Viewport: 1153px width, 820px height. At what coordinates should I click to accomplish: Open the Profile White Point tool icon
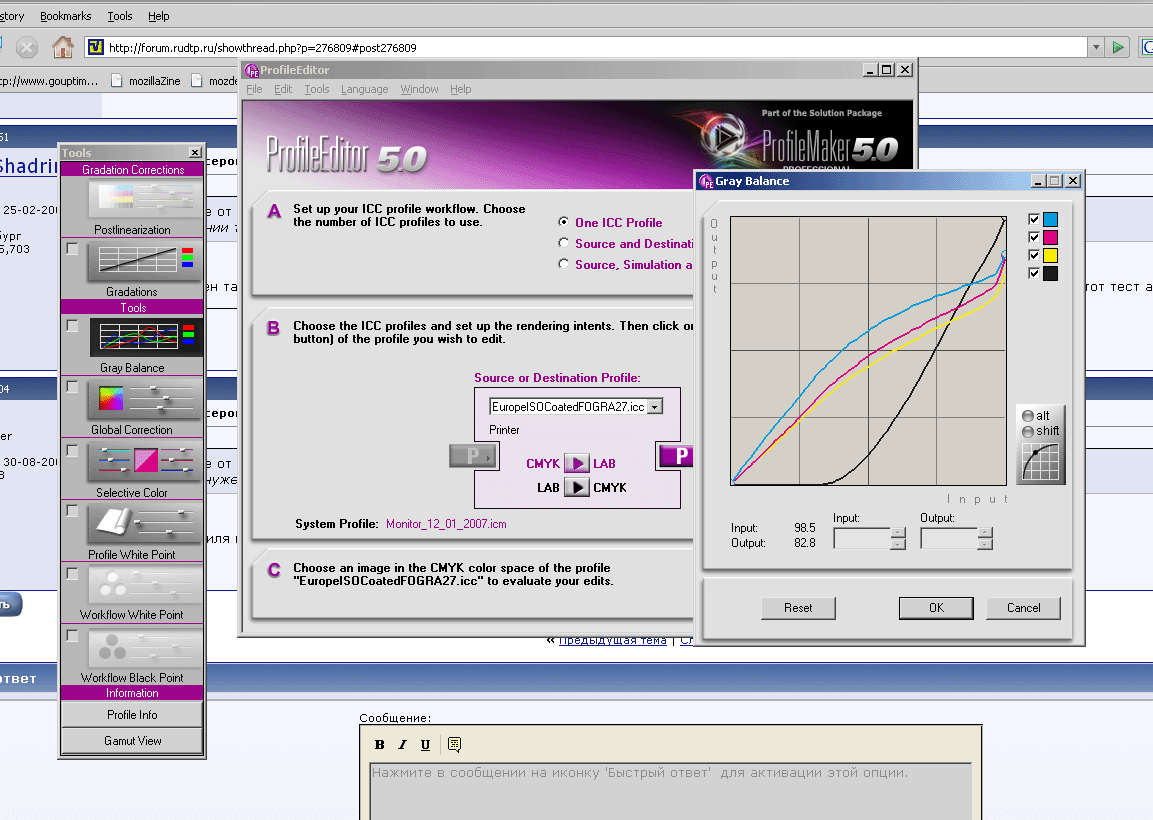[x=145, y=524]
